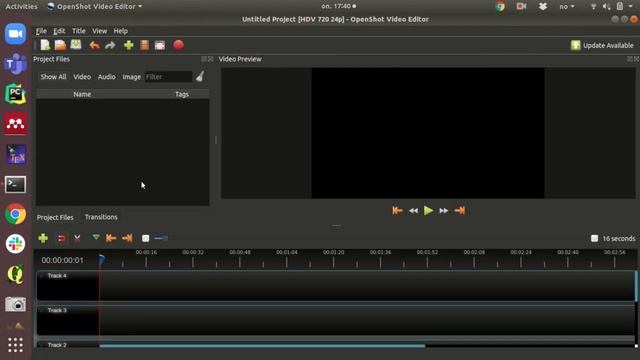This screenshot has height=360, width=640.
Task: Click the Zoom camera tray icon
Action: click(521, 6)
